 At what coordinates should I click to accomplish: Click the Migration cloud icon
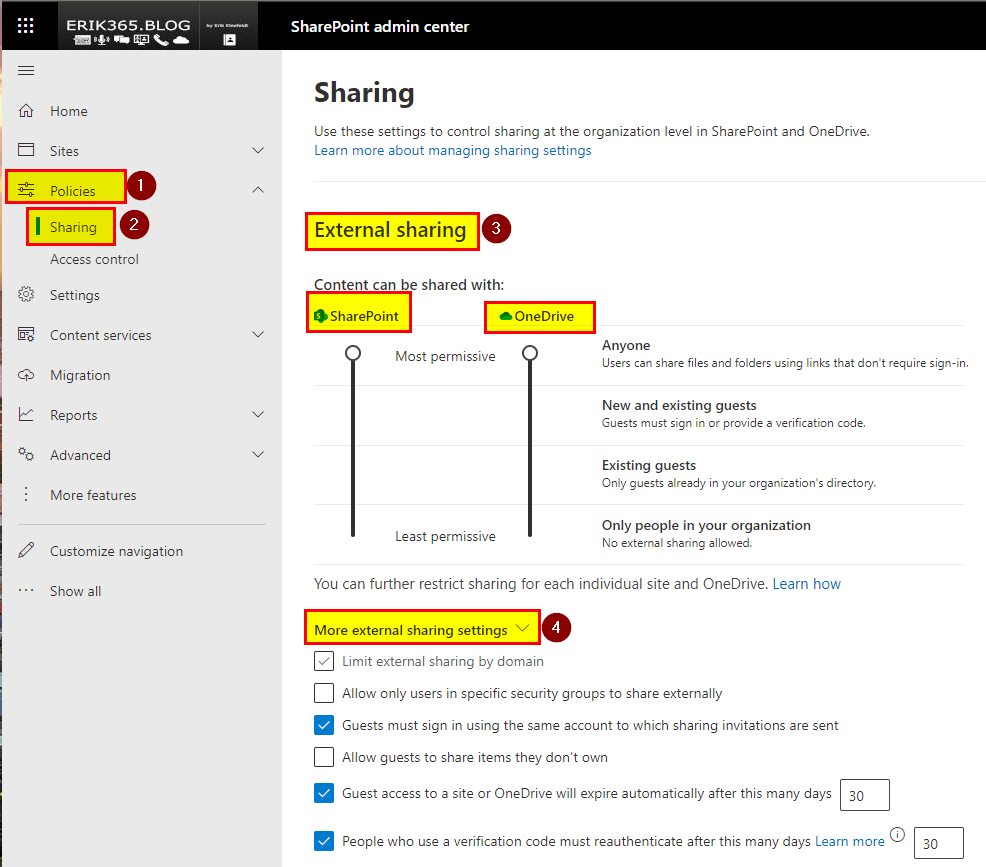coord(27,375)
